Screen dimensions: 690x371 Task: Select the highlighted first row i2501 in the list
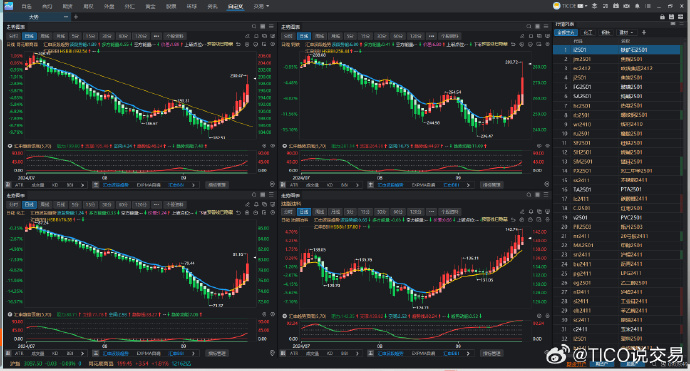617,50
